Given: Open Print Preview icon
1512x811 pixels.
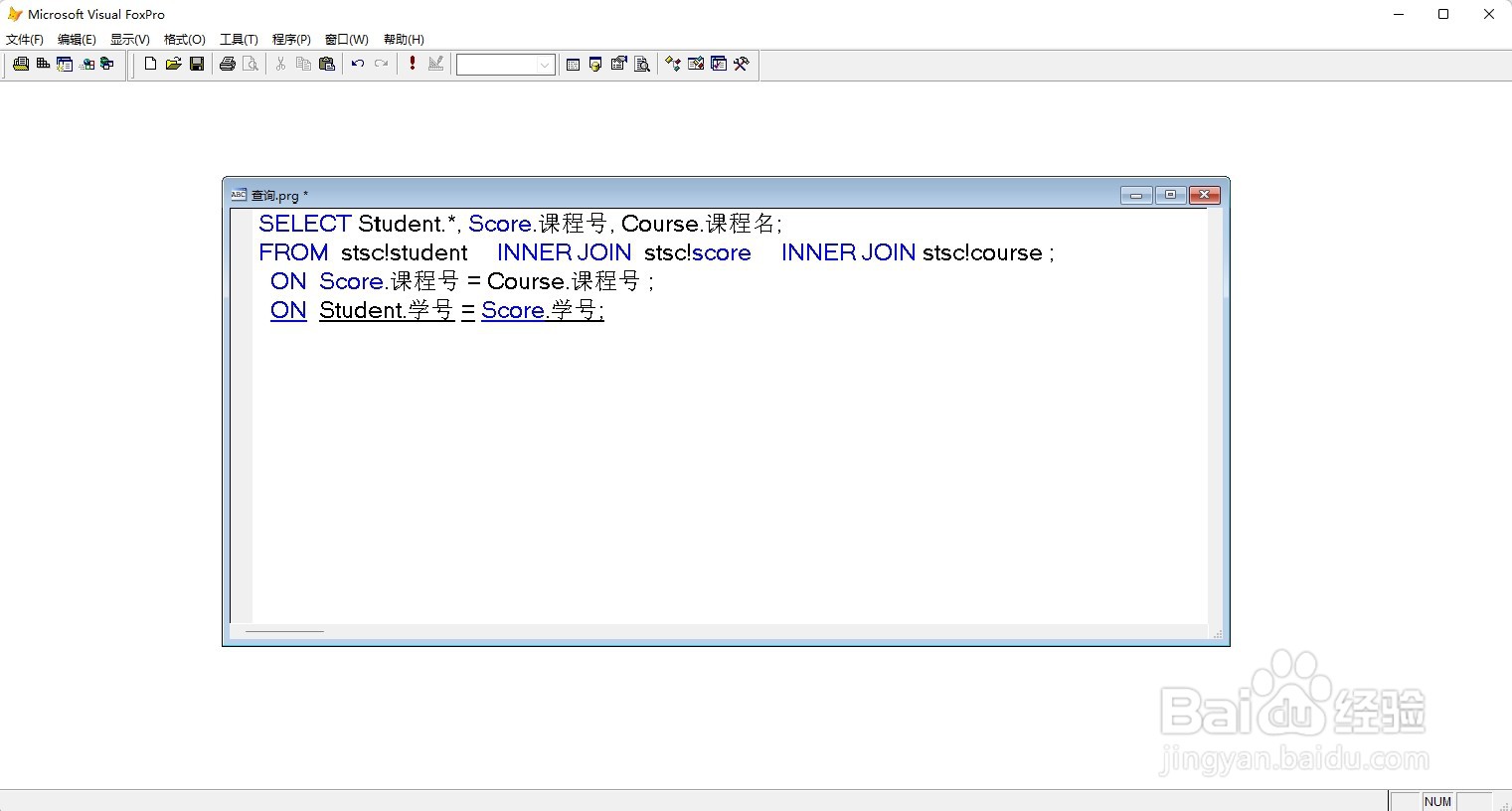Looking at the screenshot, I should [251, 64].
